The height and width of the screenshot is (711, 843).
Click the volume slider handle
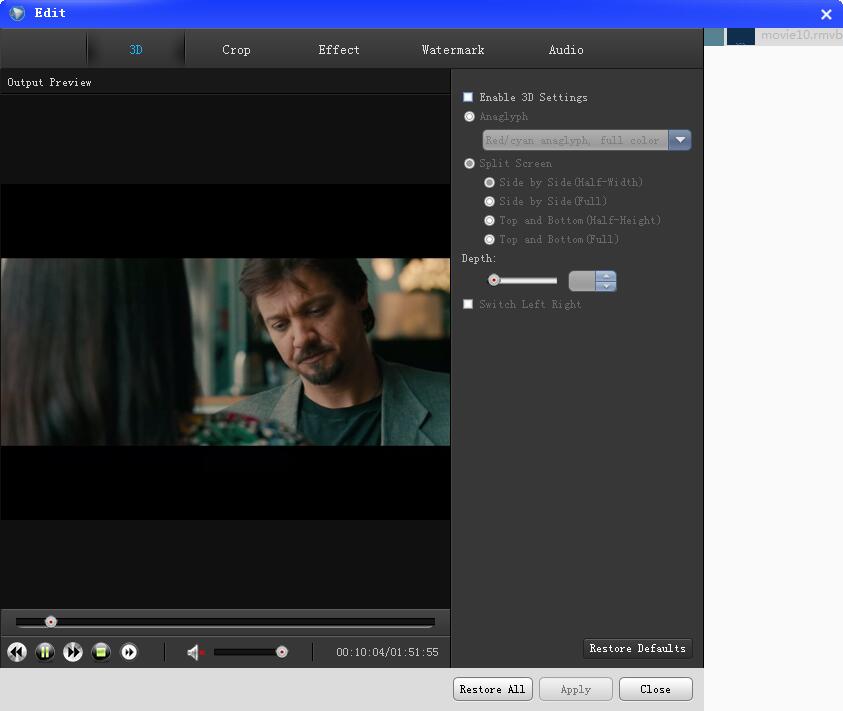[x=281, y=652]
